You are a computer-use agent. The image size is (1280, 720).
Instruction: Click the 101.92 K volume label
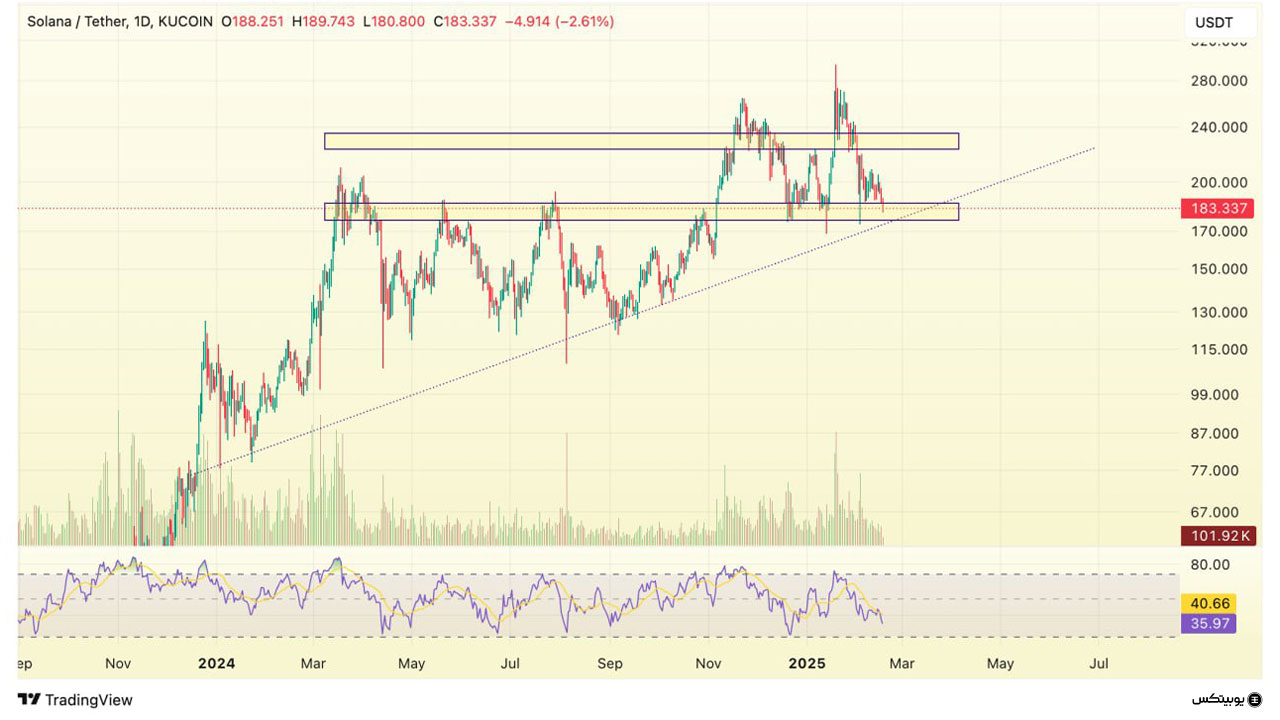click(x=1218, y=536)
